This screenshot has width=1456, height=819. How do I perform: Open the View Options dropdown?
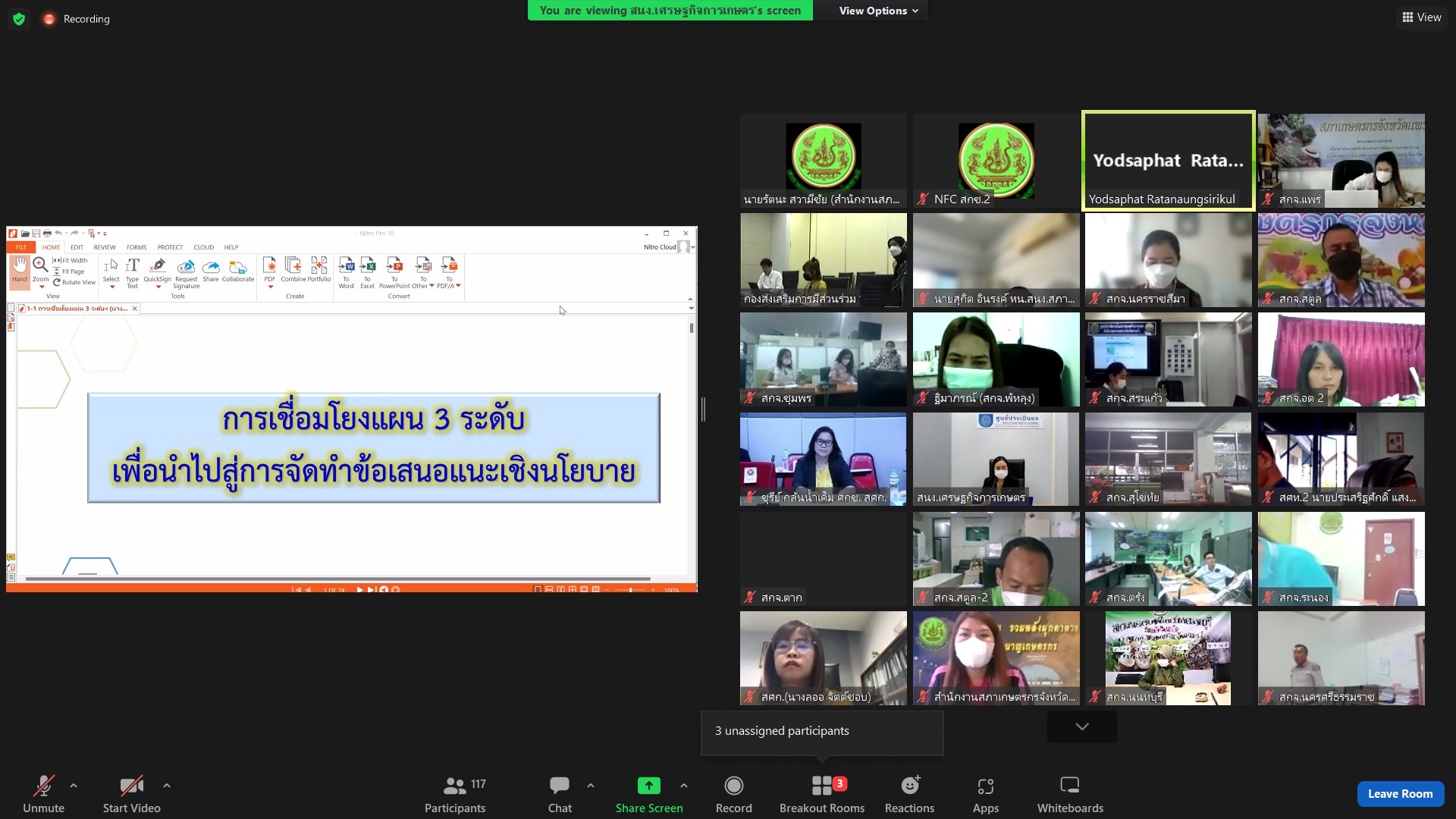878,11
